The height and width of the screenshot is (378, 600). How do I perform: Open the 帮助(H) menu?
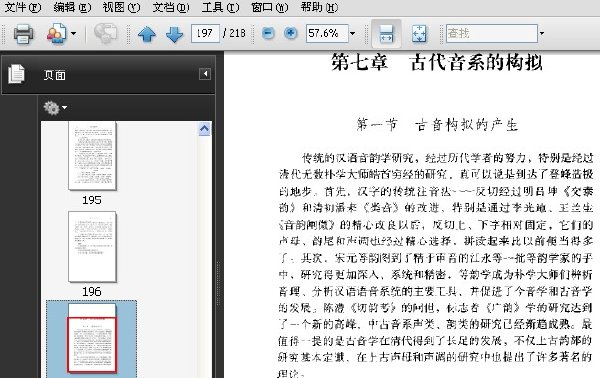click(319, 7)
